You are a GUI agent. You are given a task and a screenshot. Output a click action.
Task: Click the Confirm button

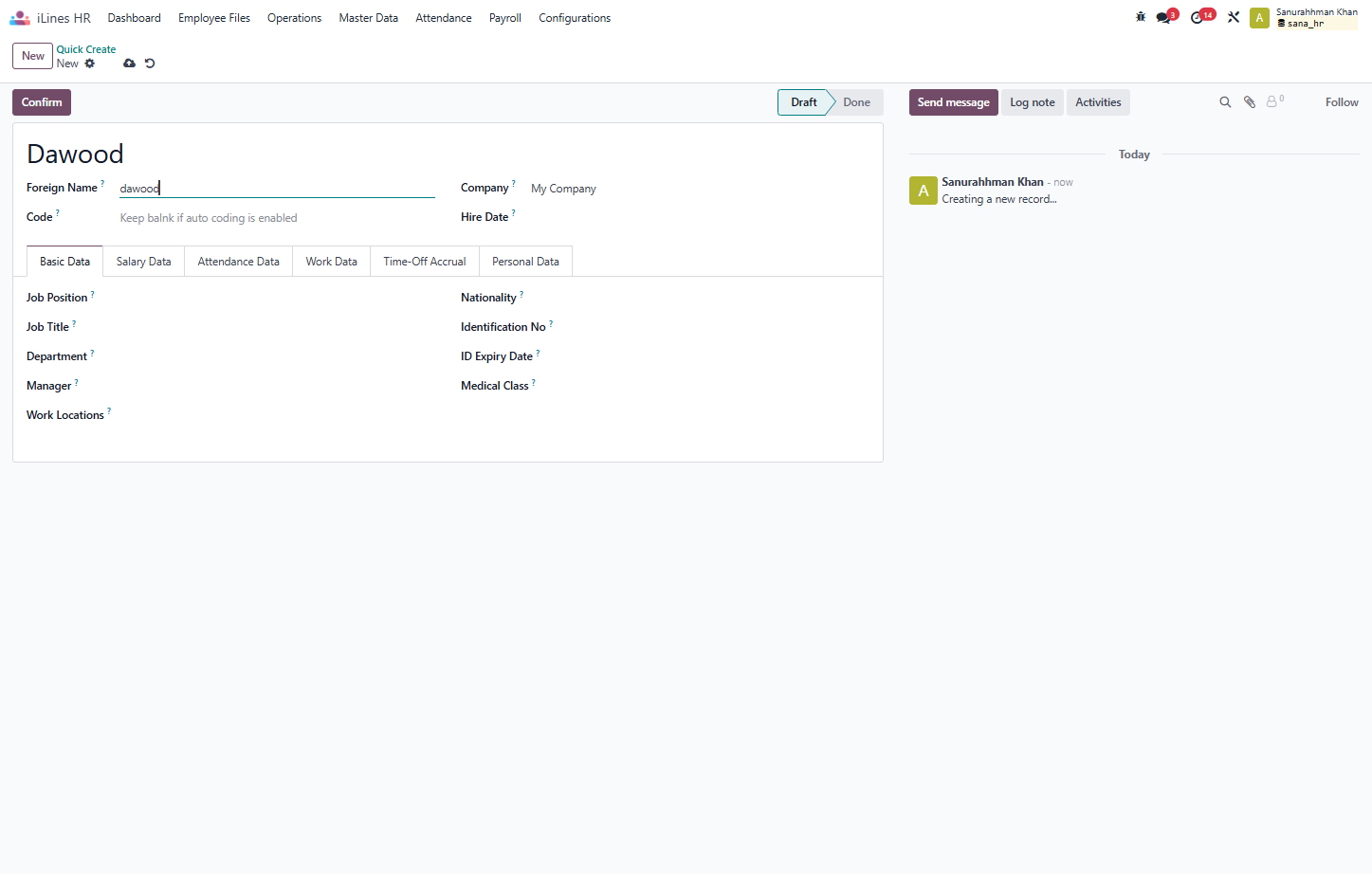42,102
